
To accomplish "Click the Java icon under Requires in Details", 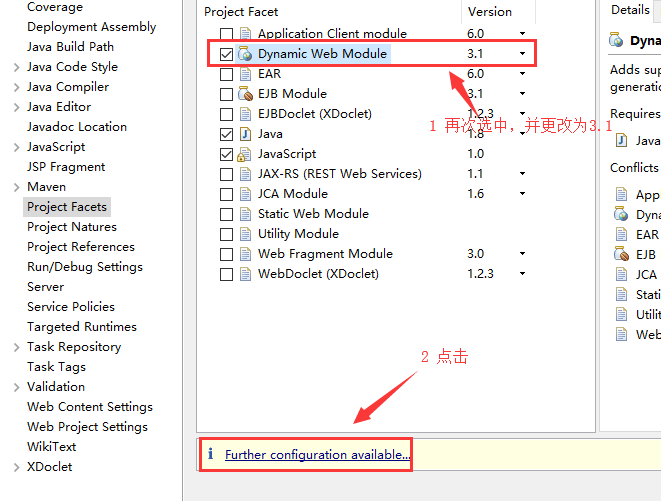I will (x=621, y=140).
